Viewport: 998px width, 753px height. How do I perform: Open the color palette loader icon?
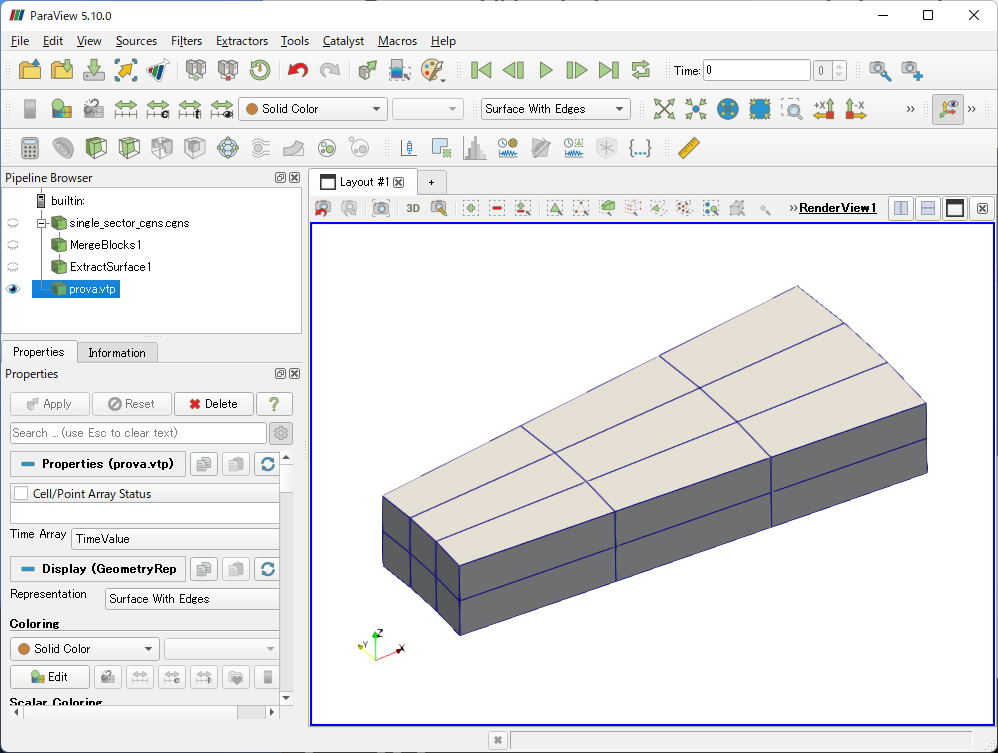tap(431, 70)
